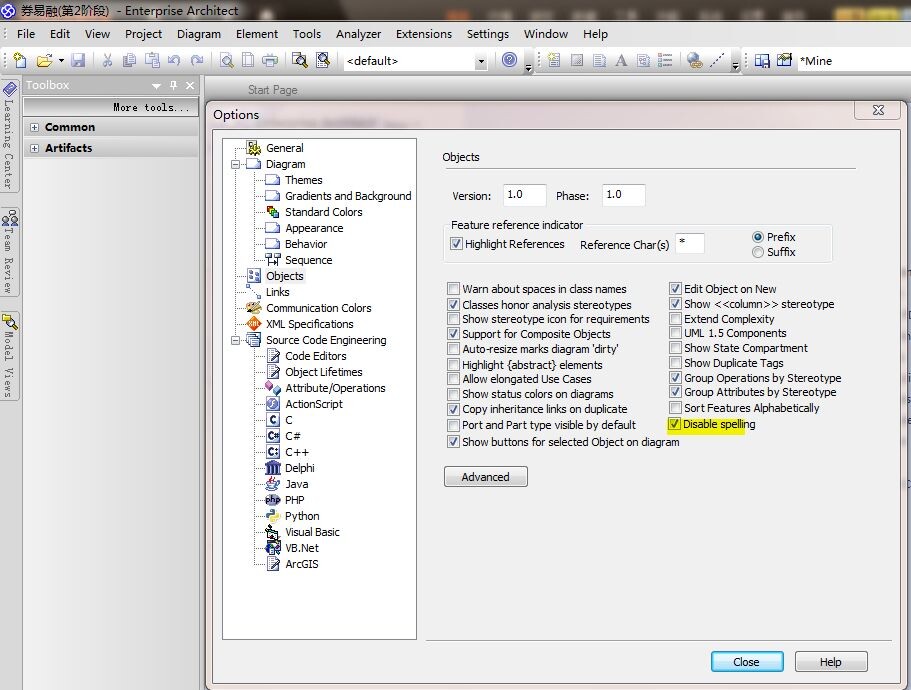The height and width of the screenshot is (690, 911).
Task: Open the Learning Center side tab
Action: tap(9, 136)
